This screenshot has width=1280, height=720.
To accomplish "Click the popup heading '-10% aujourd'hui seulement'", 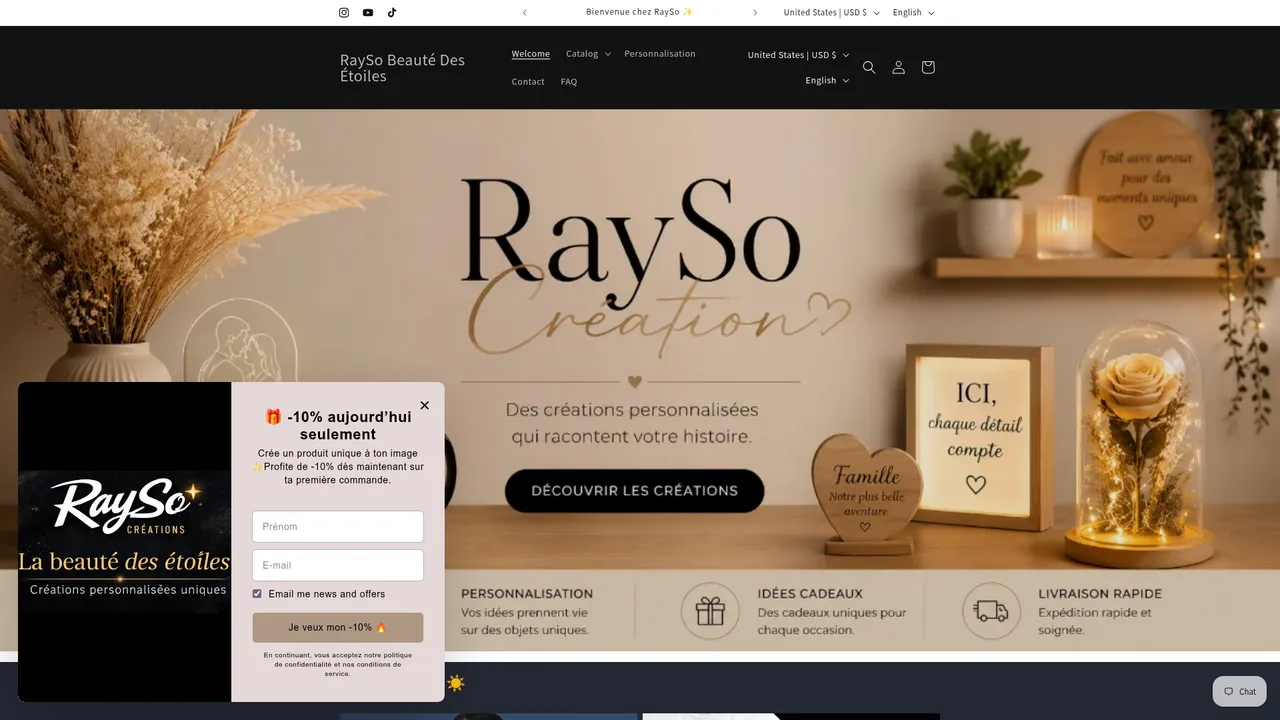I will click(x=338, y=426).
